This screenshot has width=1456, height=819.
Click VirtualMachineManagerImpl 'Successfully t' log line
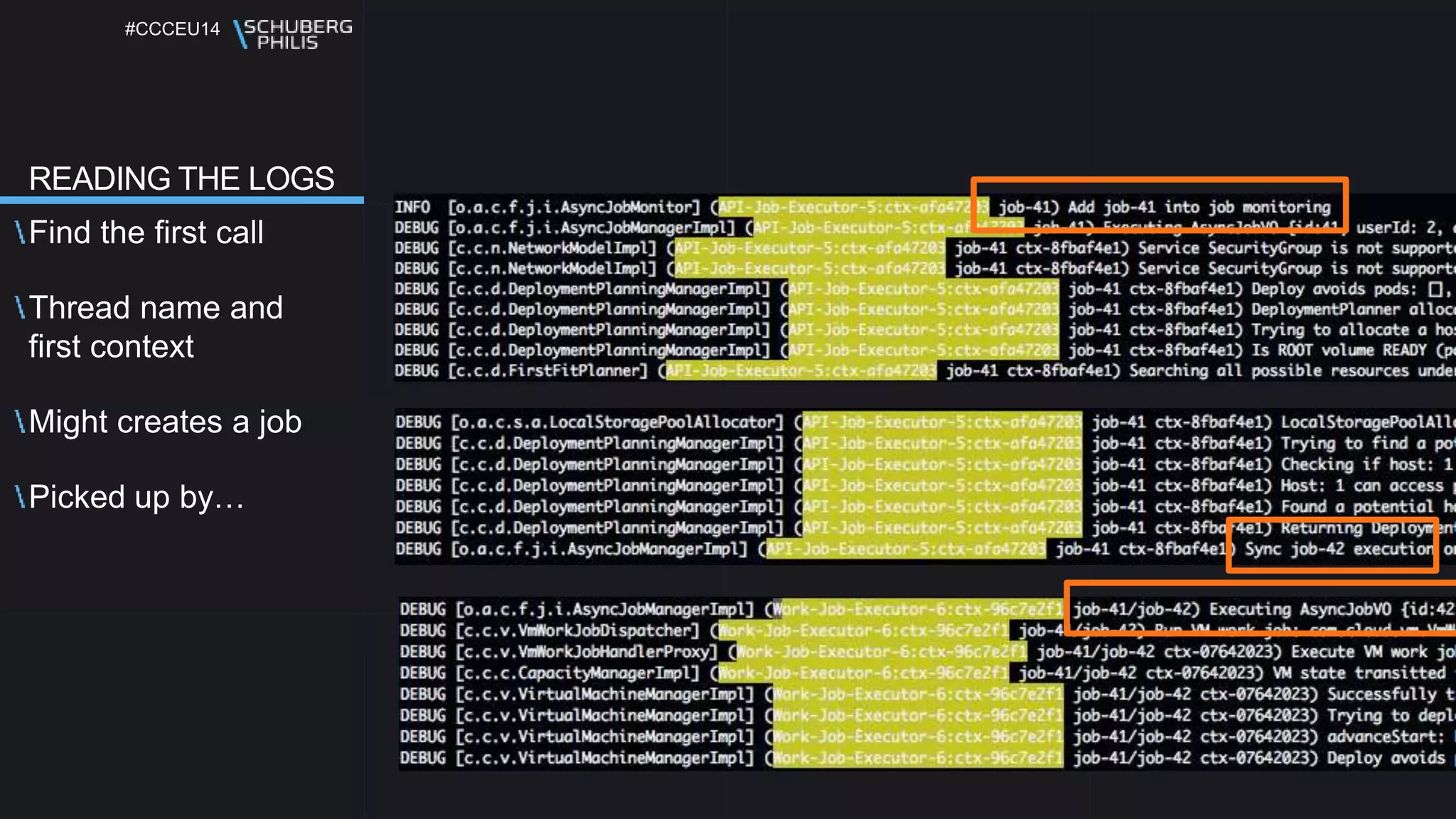point(928,695)
